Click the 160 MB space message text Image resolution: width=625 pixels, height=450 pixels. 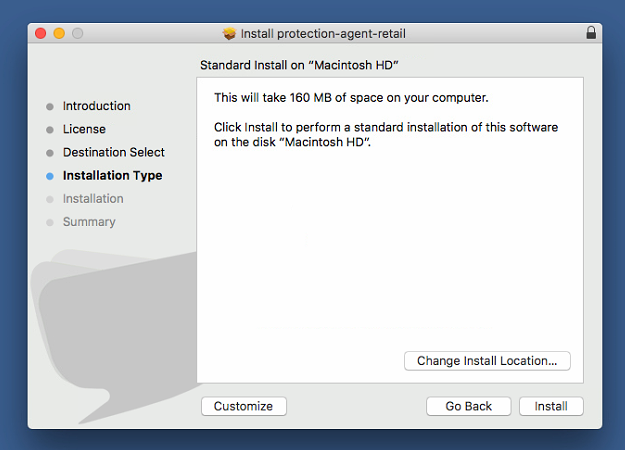pyautogui.click(x=351, y=98)
